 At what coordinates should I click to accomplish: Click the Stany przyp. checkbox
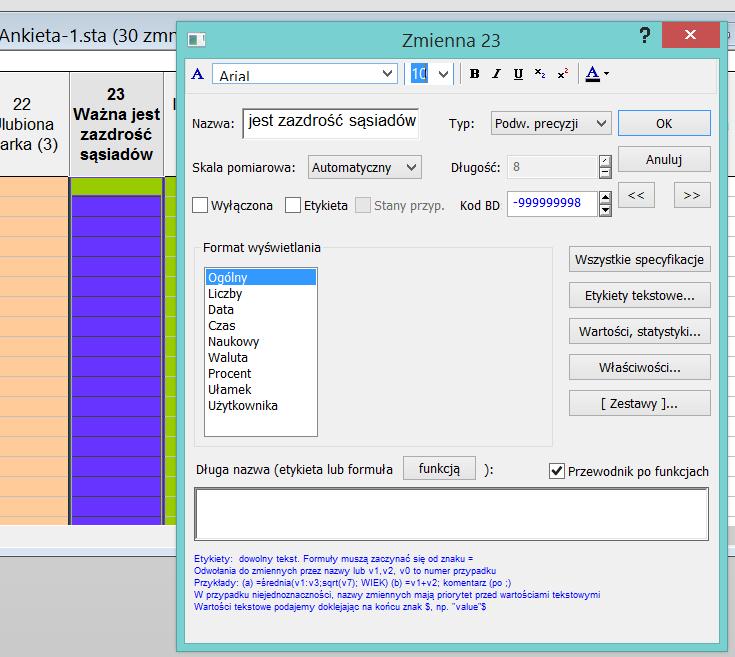pyautogui.click(x=363, y=205)
